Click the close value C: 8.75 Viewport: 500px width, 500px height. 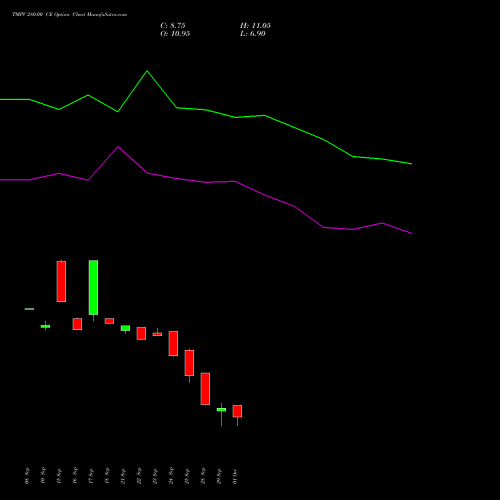point(173,26)
